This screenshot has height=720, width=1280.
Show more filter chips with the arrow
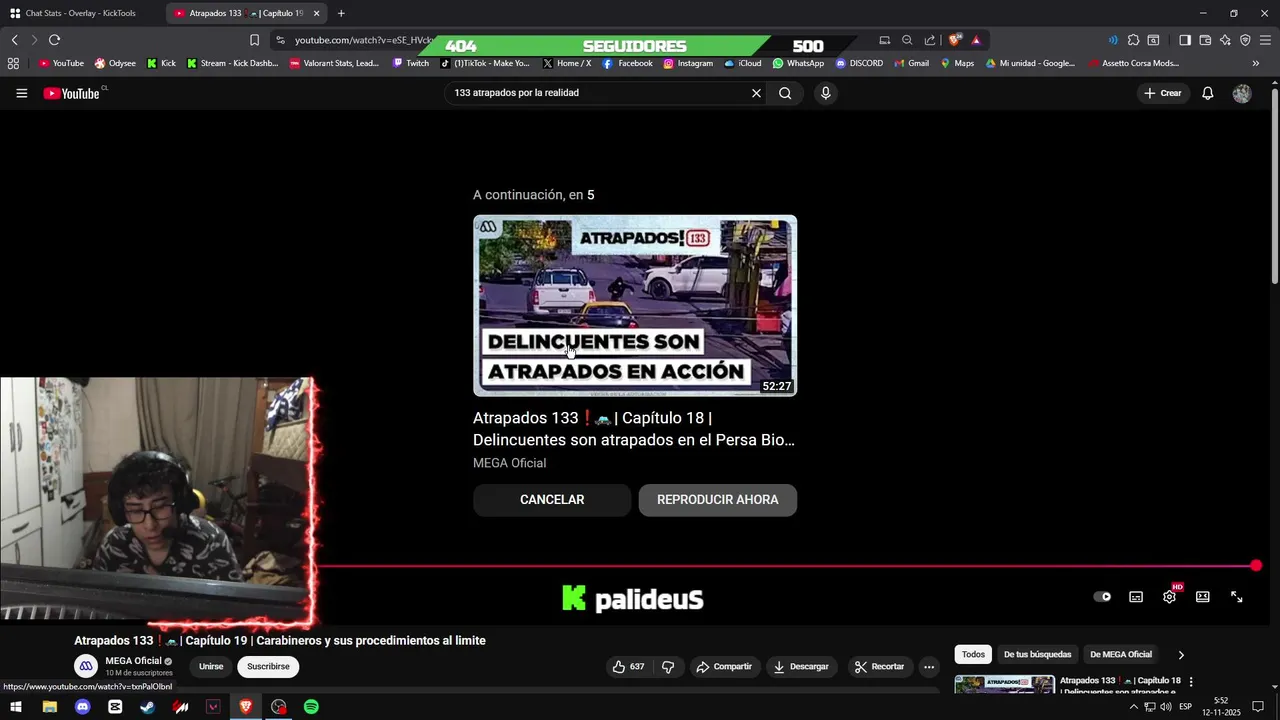pos(1181,655)
